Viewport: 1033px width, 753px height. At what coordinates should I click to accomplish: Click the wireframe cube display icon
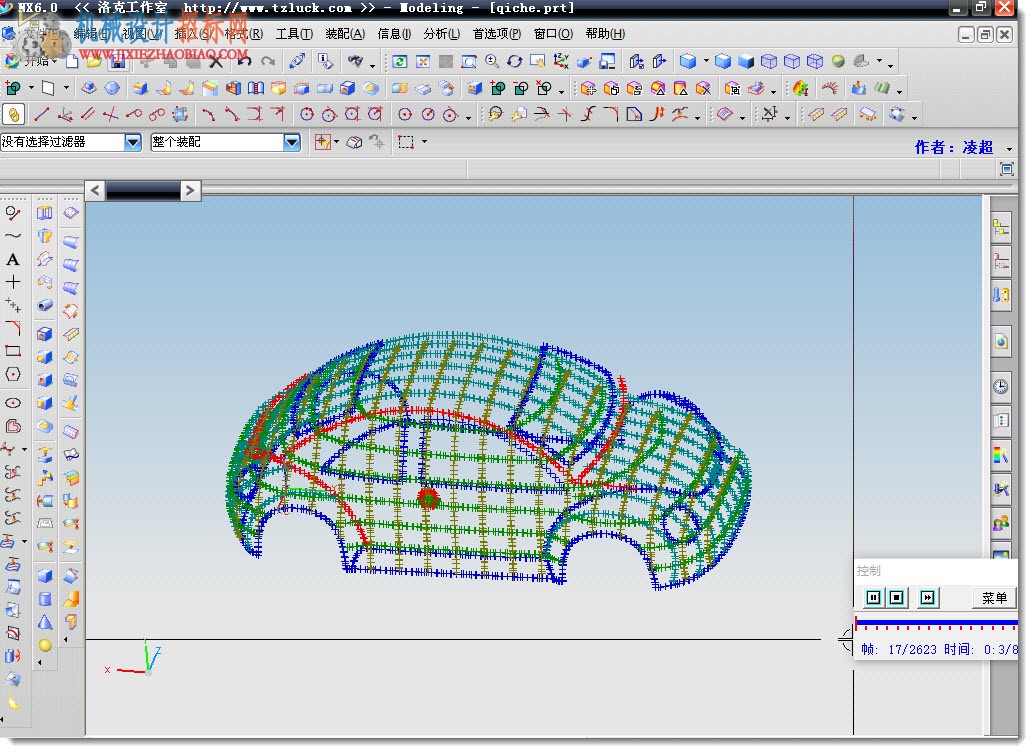769,61
